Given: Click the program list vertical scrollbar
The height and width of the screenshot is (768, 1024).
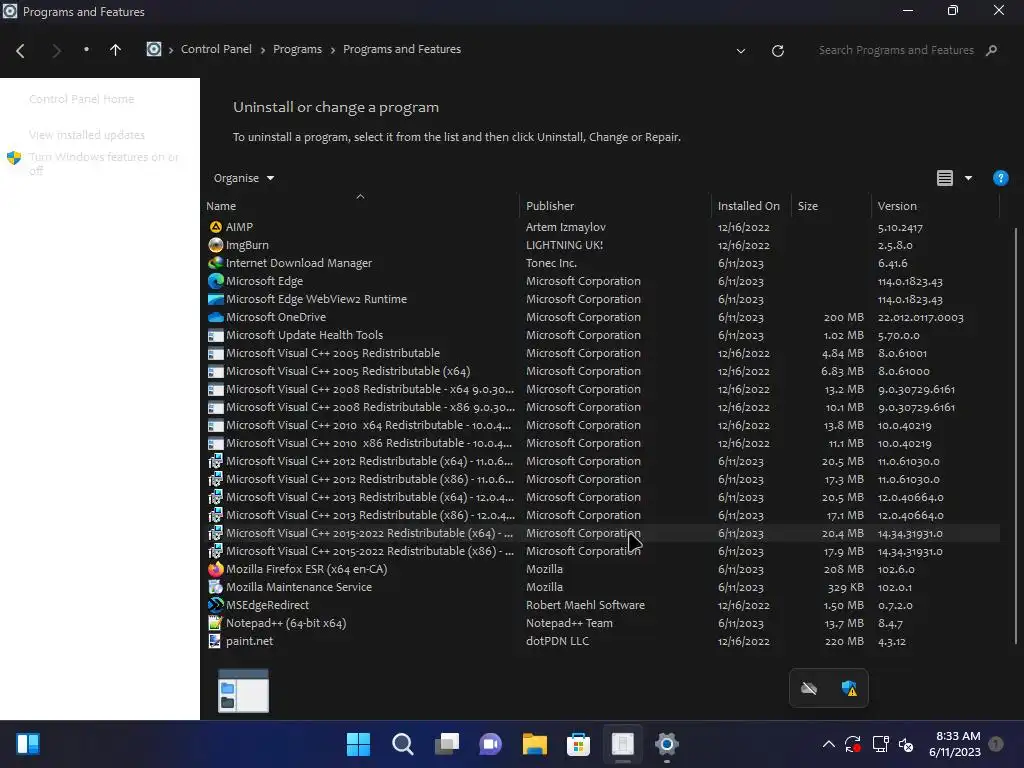Looking at the screenshot, I should pos(1016,434).
